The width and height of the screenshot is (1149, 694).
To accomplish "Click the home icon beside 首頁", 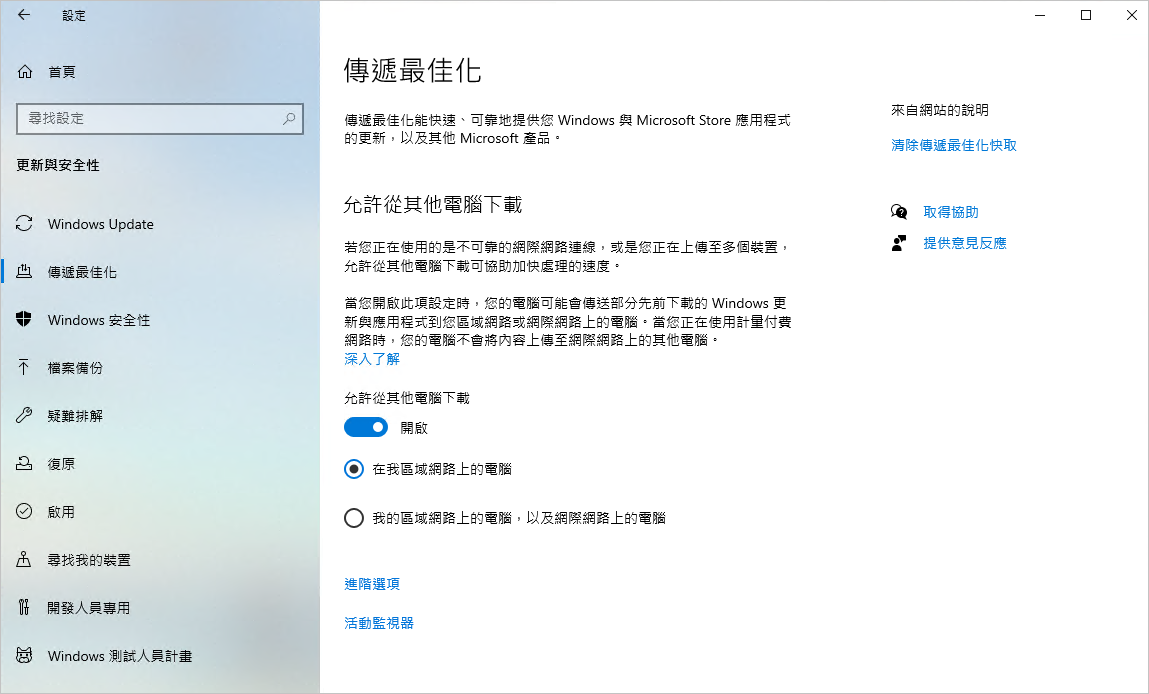I will point(25,72).
